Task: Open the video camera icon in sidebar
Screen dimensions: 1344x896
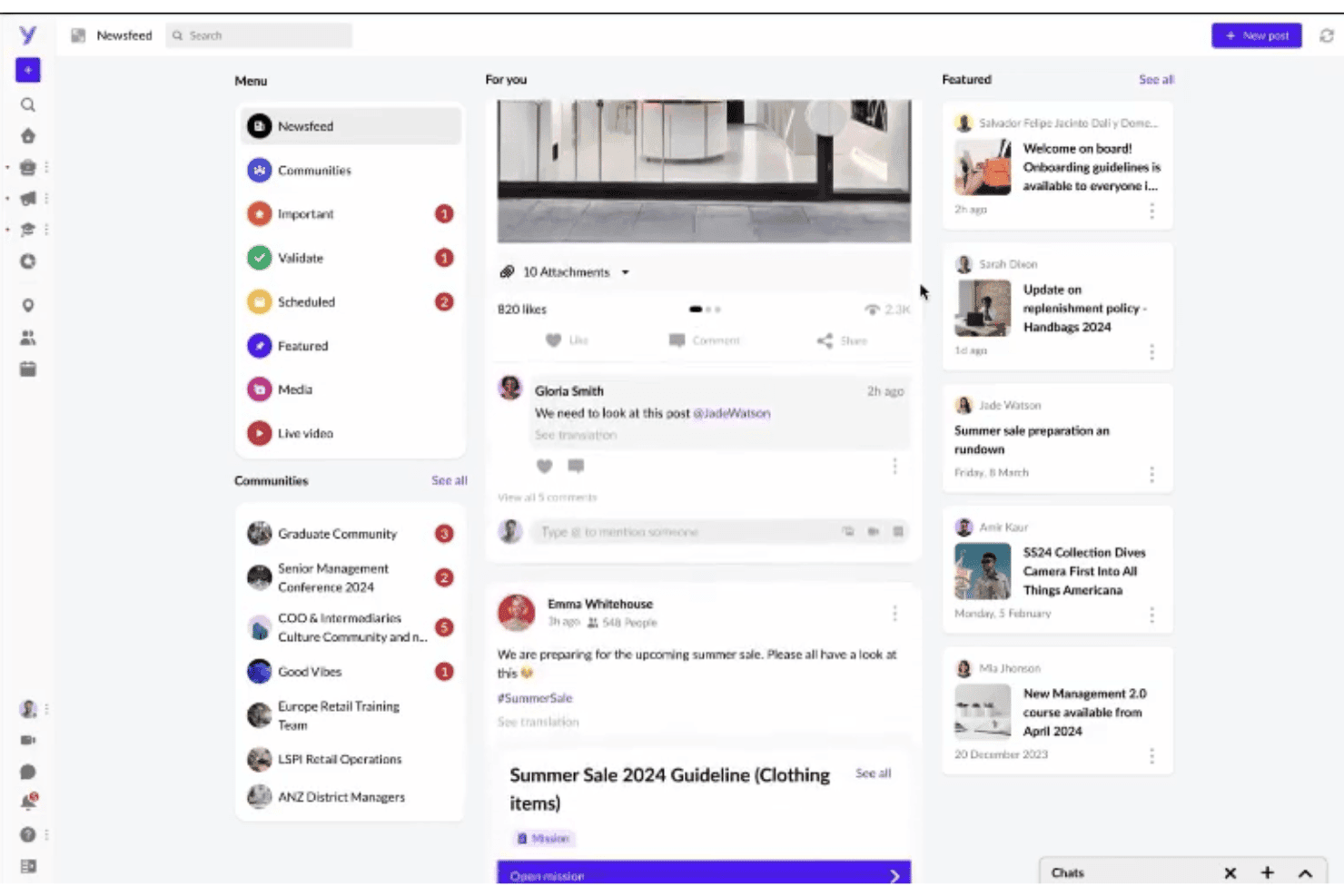Action: pos(28,740)
